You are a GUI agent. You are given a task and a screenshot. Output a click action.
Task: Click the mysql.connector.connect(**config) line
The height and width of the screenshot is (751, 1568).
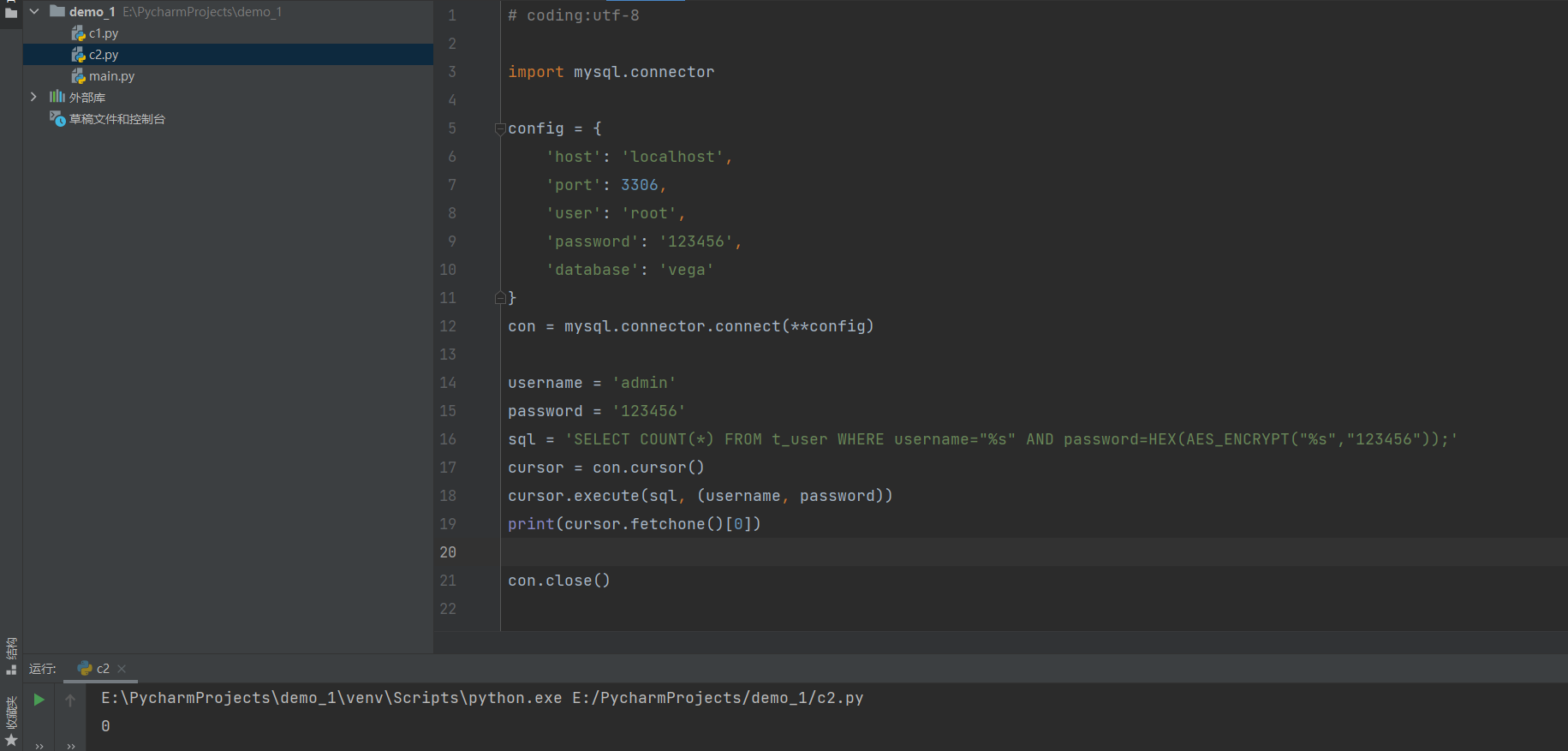click(691, 326)
